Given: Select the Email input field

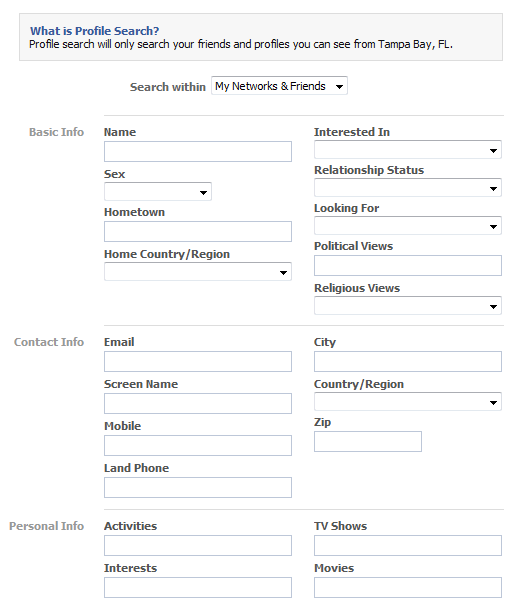Looking at the screenshot, I should point(198,361).
